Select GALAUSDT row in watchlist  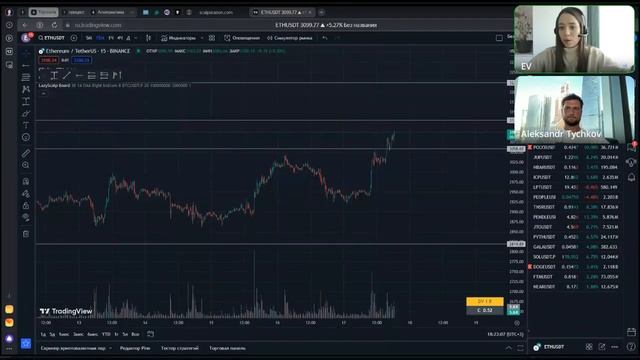click(x=576, y=247)
